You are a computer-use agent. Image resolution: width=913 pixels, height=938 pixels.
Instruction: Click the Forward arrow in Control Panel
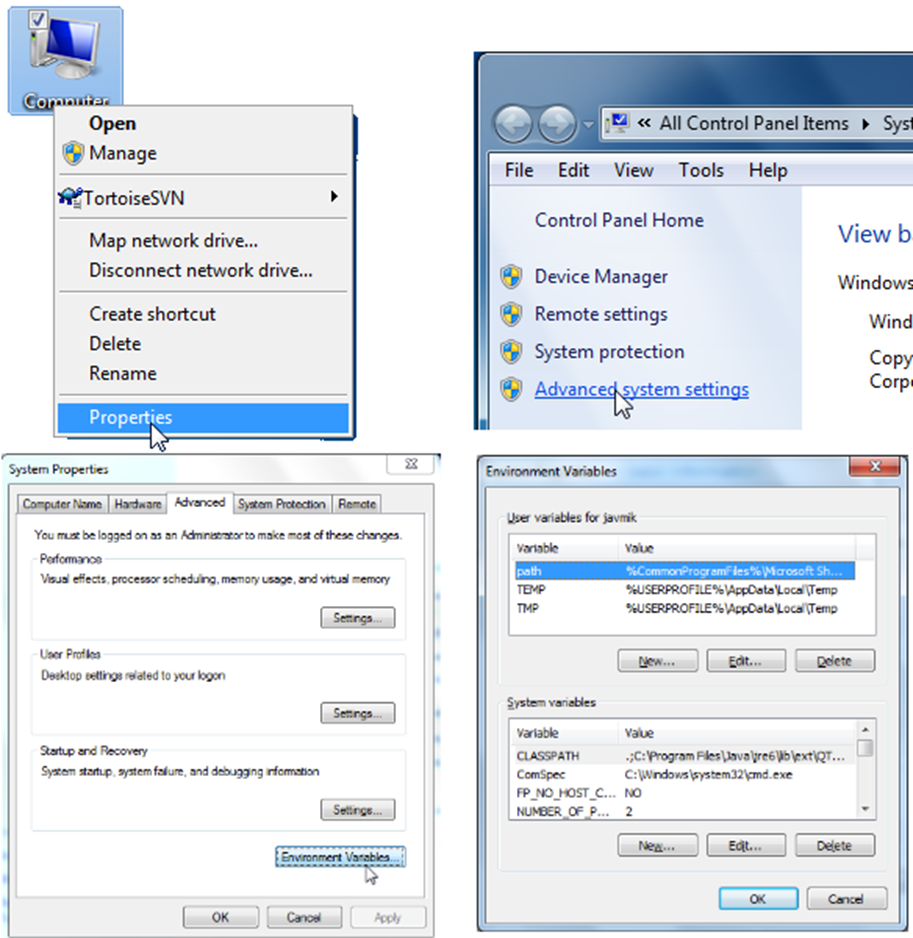[557, 124]
